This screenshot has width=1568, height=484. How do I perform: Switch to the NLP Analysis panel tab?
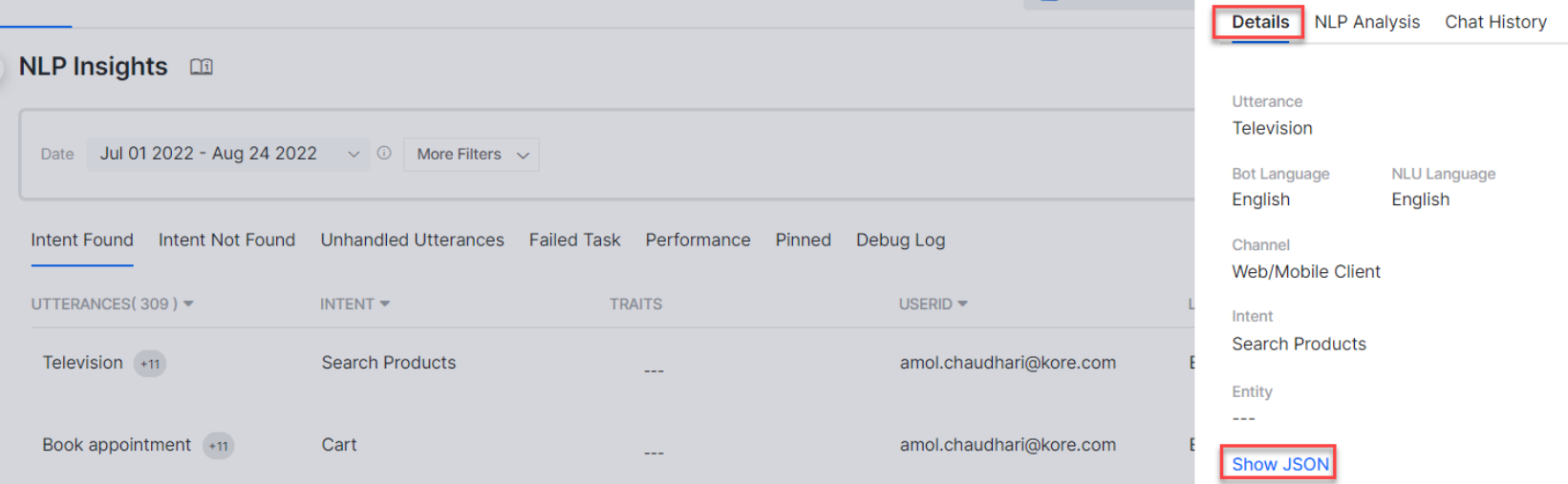(1366, 22)
